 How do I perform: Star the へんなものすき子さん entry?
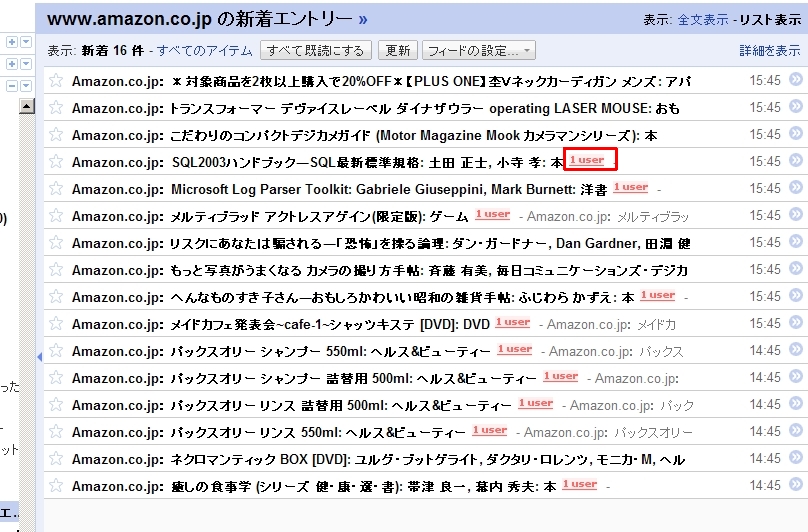(56, 296)
